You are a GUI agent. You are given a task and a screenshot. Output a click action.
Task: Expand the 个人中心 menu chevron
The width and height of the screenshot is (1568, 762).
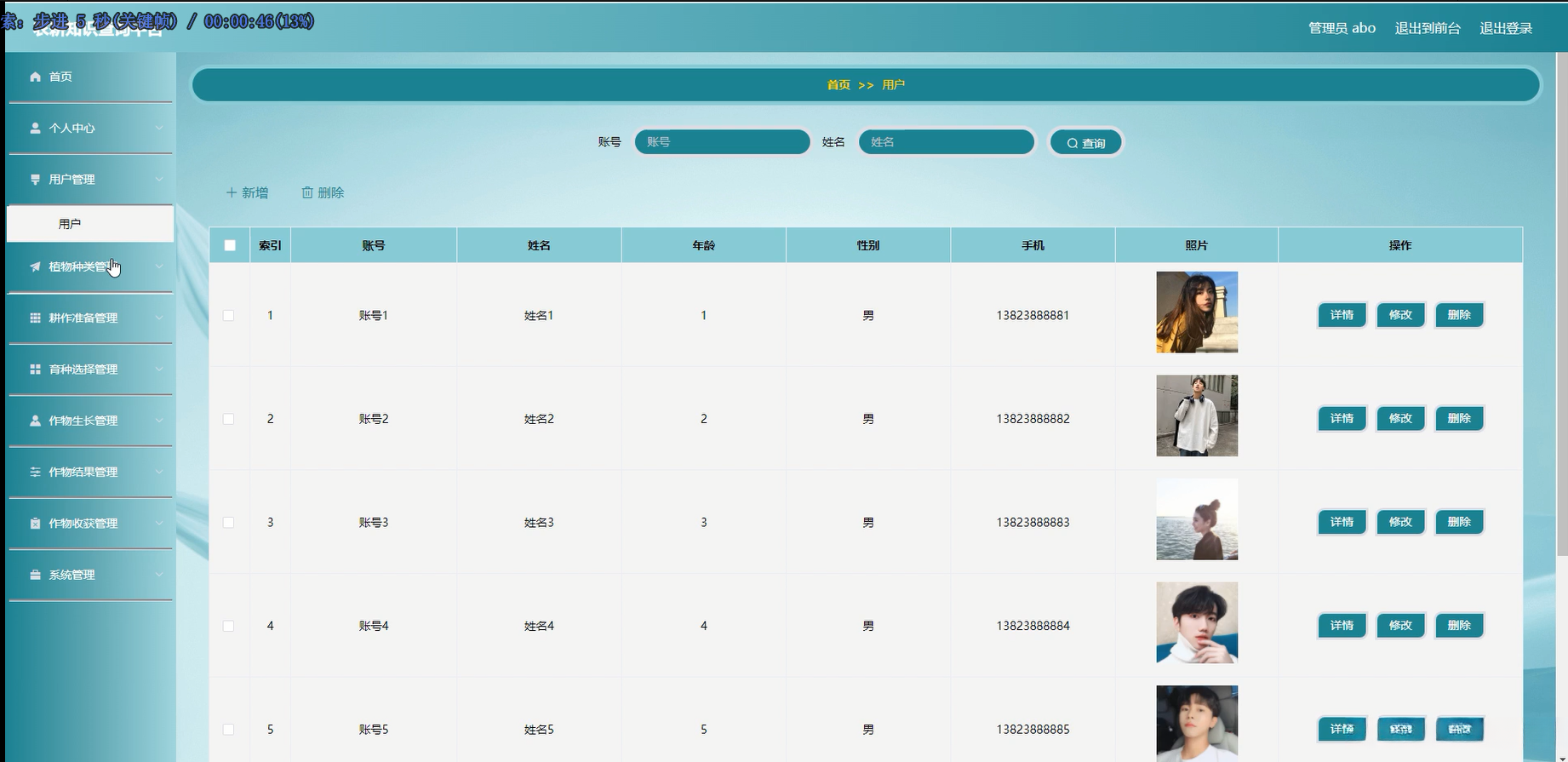point(159,128)
